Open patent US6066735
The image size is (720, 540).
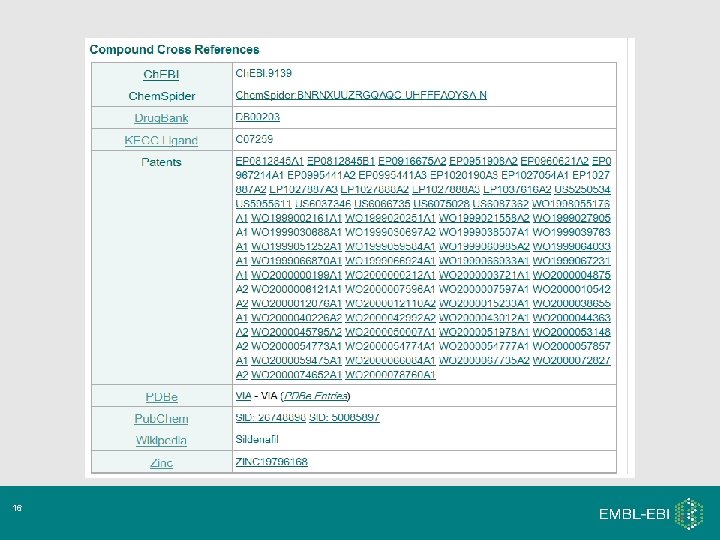(x=382, y=203)
